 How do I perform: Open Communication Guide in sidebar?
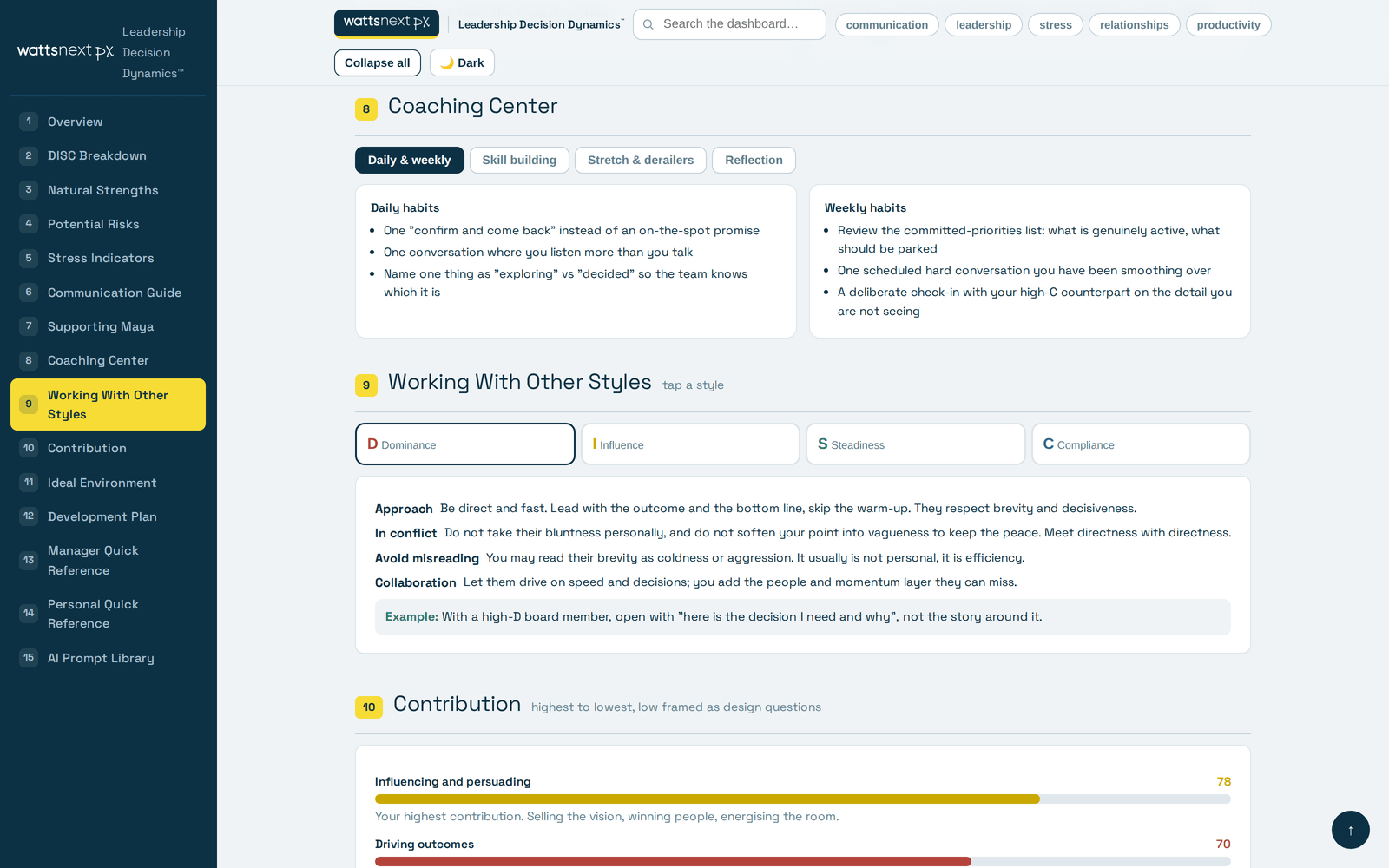tap(108, 293)
